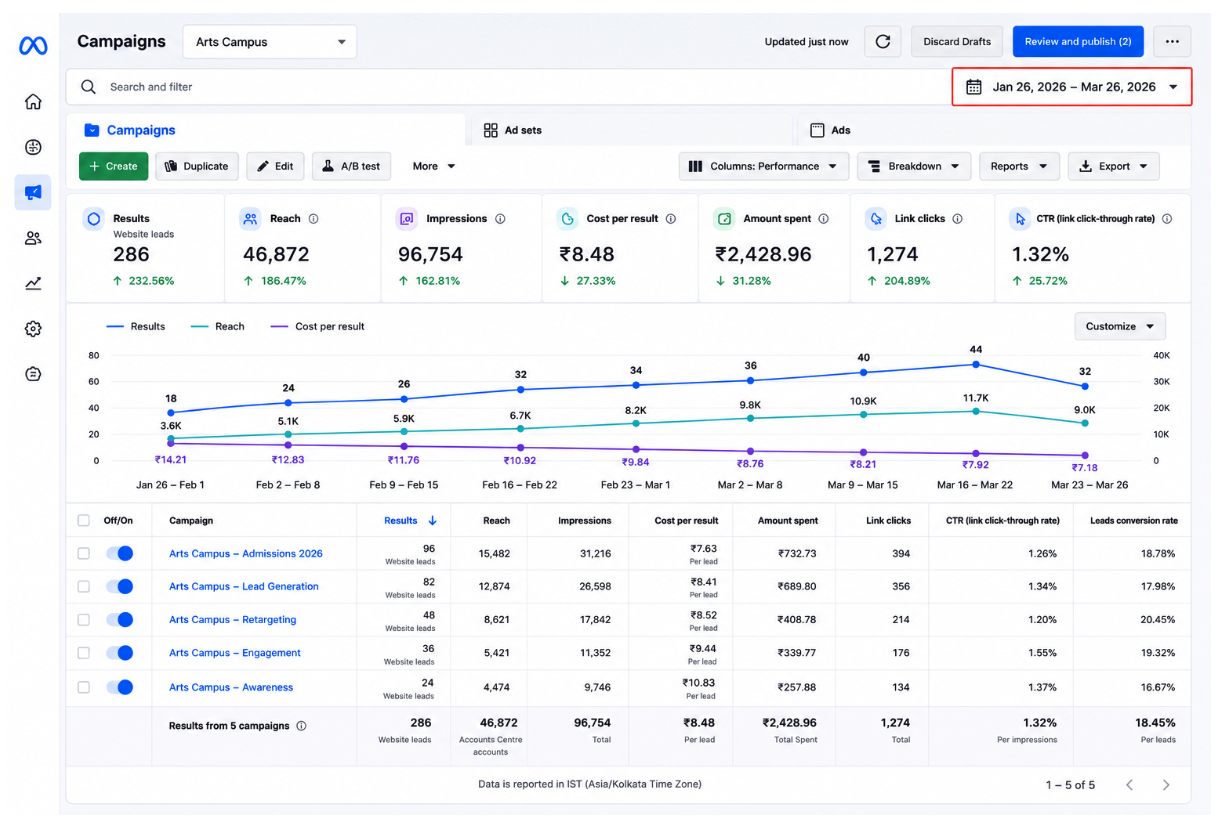The width and height of the screenshot is (1220, 824).
Task: Click Review and publish (2) button
Action: click(1078, 42)
